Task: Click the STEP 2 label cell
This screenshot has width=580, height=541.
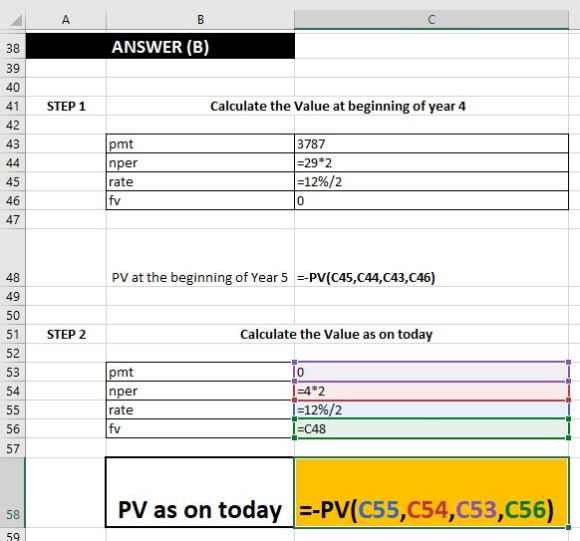Action: click(66, 335)
